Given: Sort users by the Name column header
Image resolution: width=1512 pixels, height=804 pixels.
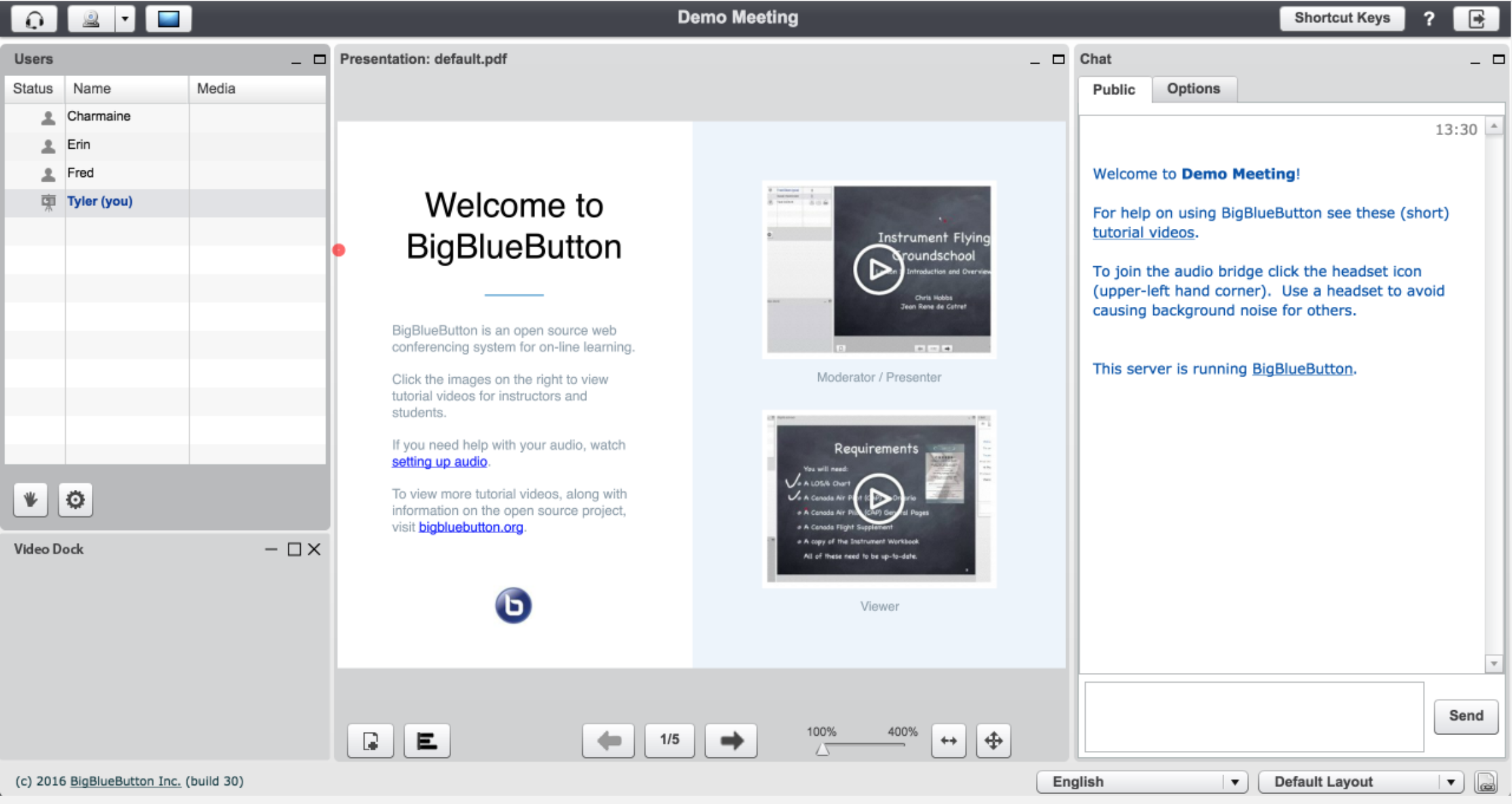Looking at the screenshot, I should [x=127, y=89].
